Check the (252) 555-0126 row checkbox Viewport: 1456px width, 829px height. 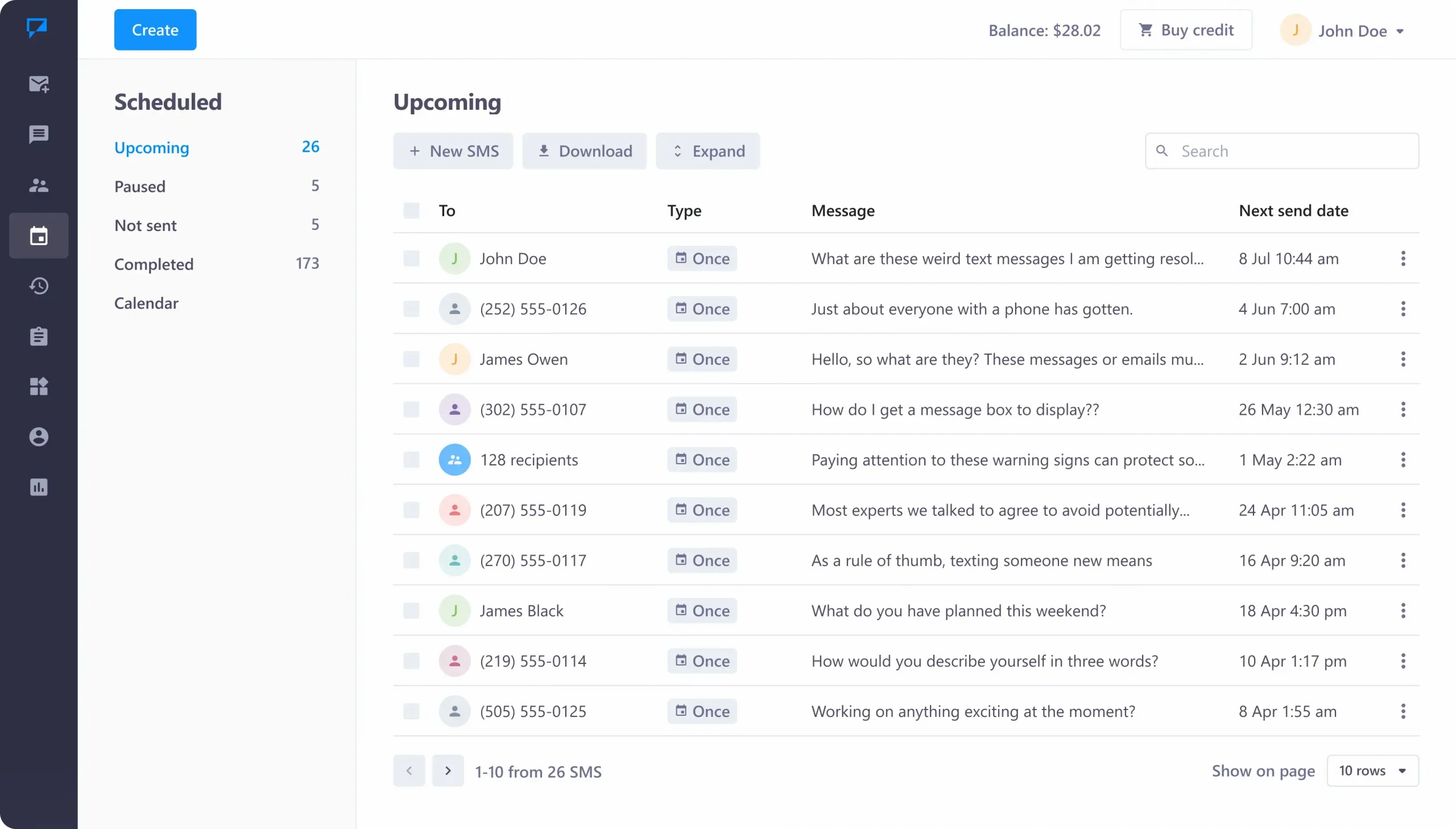(x=411, y=309)
